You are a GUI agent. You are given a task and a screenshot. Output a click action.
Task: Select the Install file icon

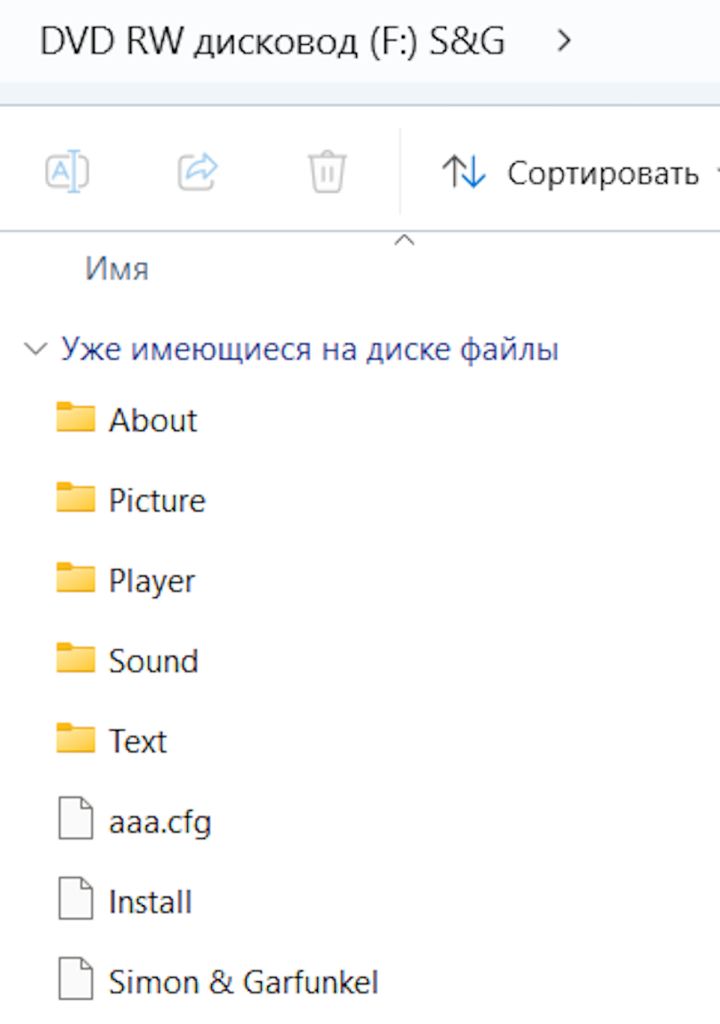point(76,898)
